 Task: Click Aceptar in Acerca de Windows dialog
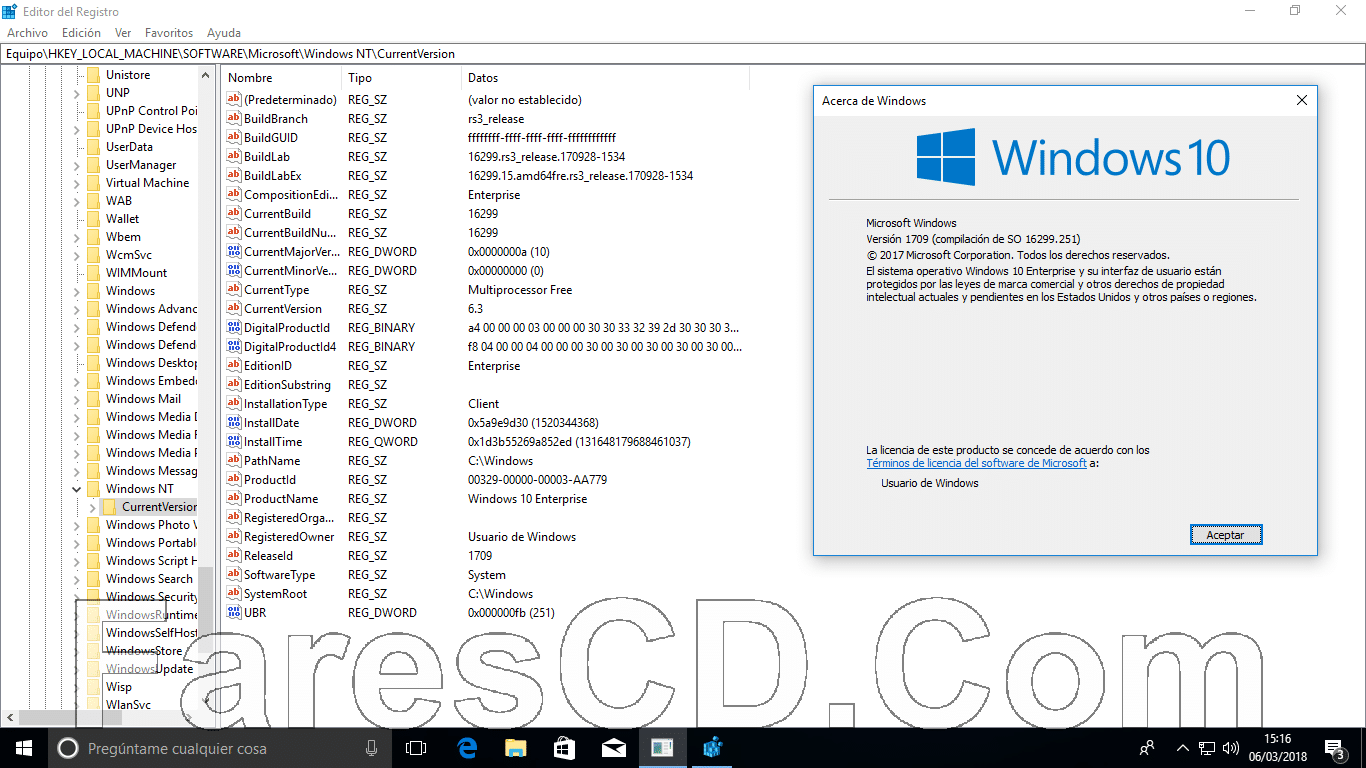1226,535
